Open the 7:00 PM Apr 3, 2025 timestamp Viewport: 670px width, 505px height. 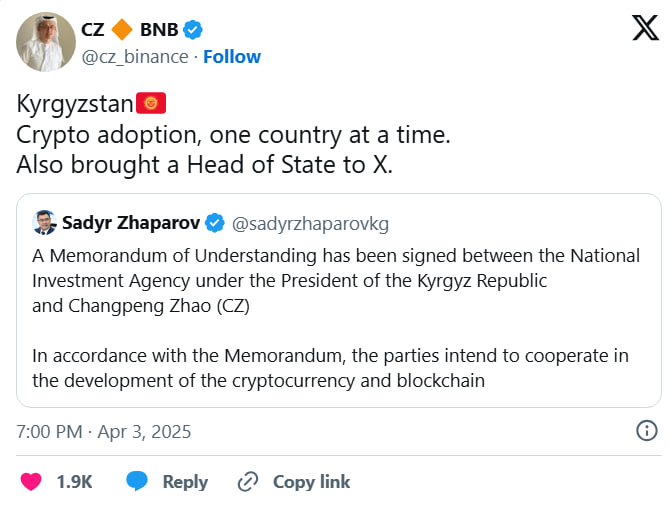(x=104, y=432)
